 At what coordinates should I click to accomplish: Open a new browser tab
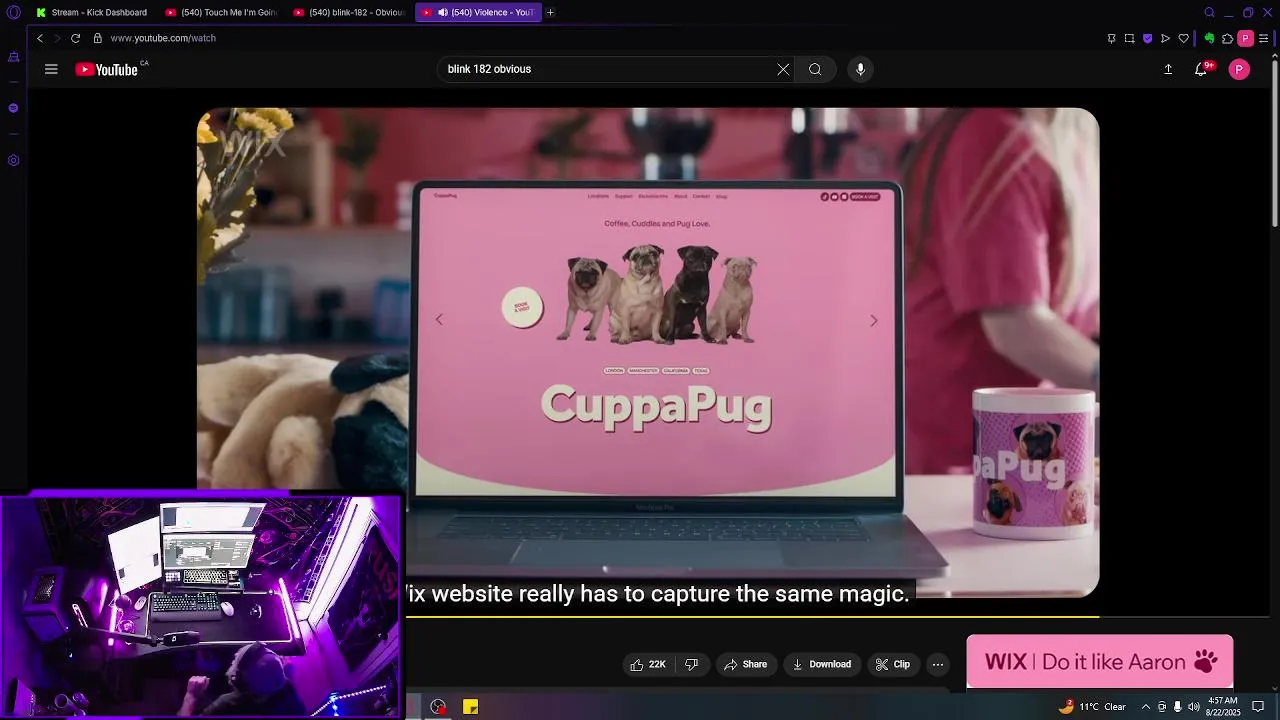[x=550, y=12]
